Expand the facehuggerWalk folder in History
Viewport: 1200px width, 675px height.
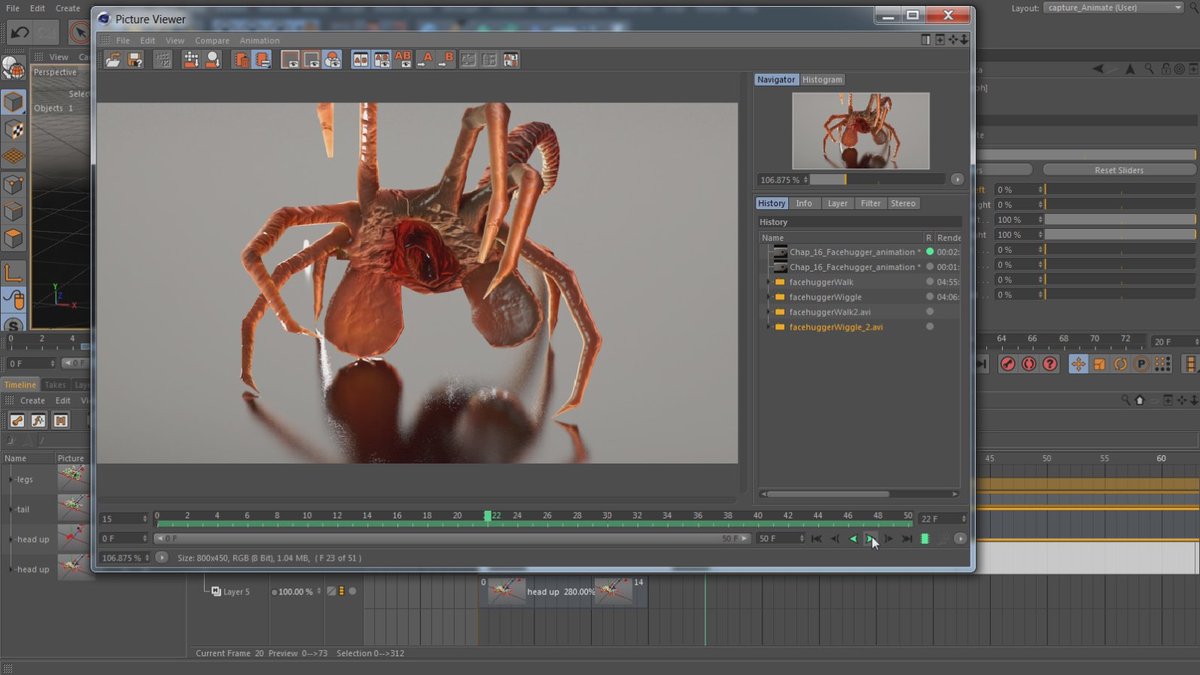(768, 282)
